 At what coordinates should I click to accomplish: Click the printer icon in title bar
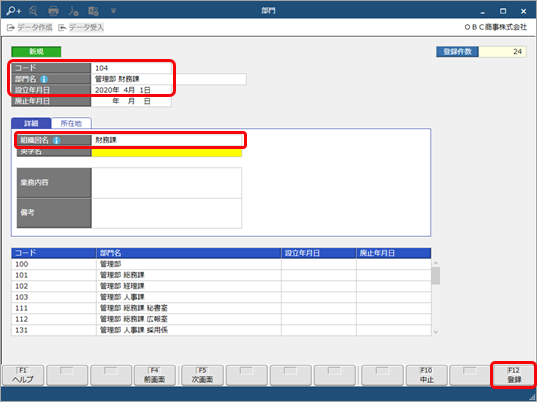pos(53,11)
